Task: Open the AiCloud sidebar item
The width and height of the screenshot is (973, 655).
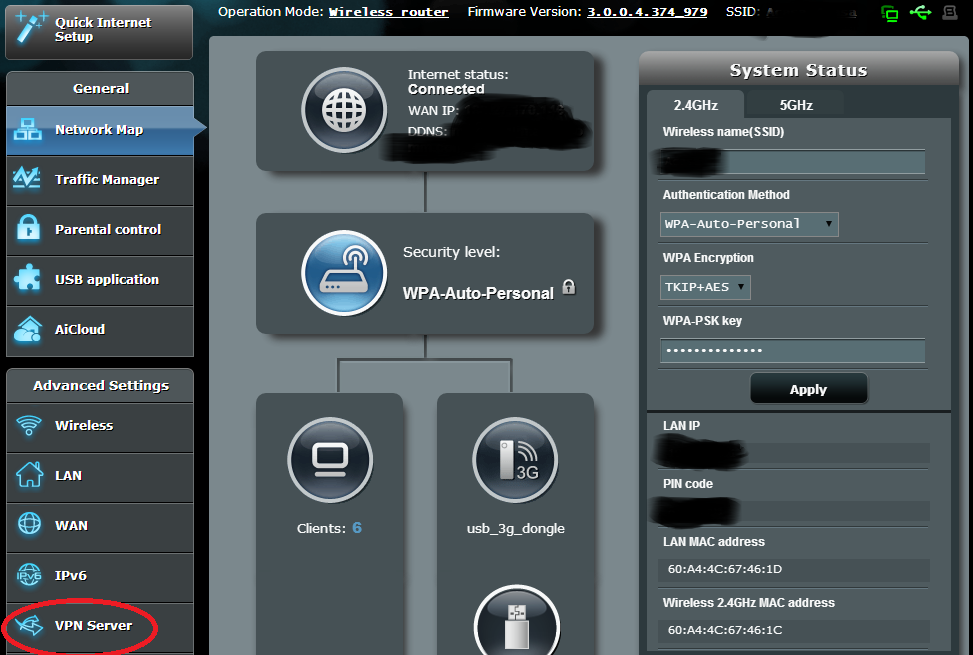Action: click(100, 330)
